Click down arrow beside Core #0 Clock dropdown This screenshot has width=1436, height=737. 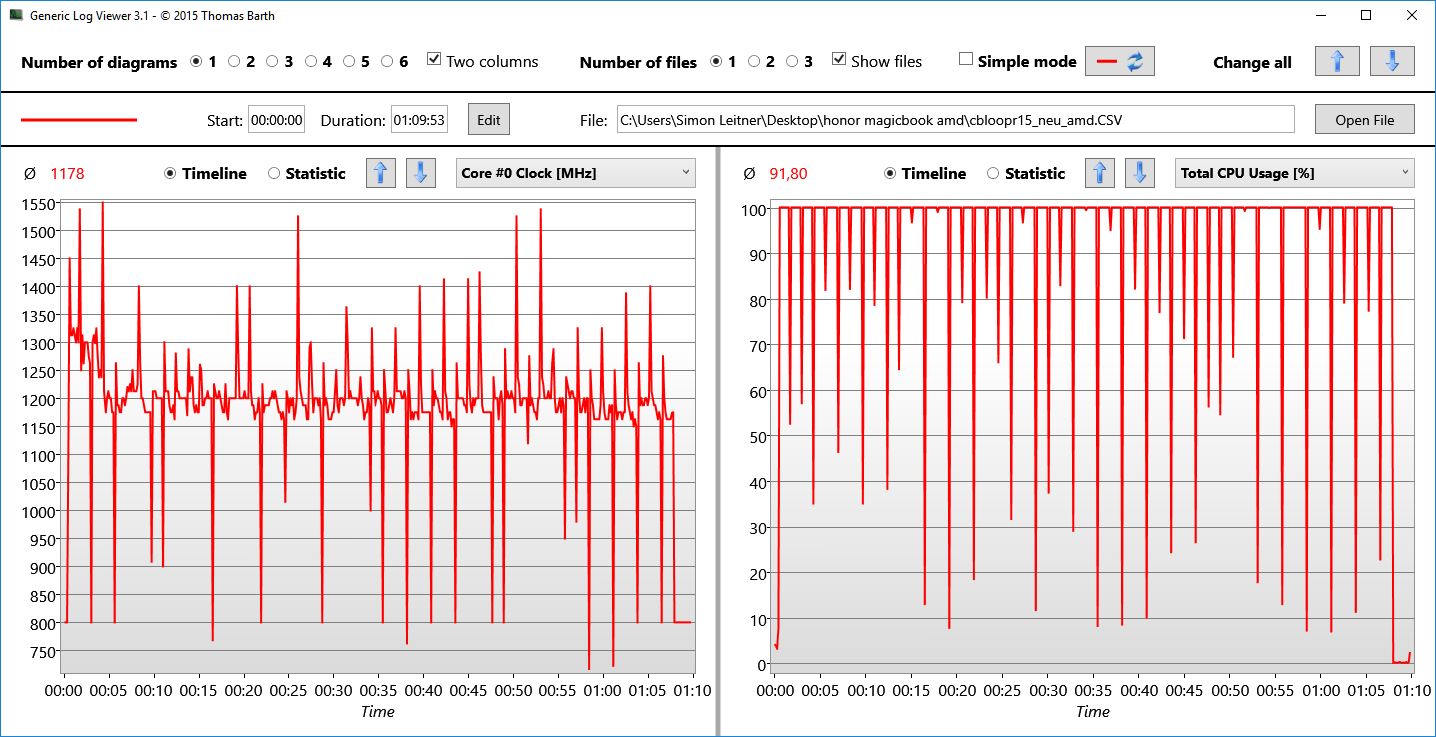[x=420, y=173]
